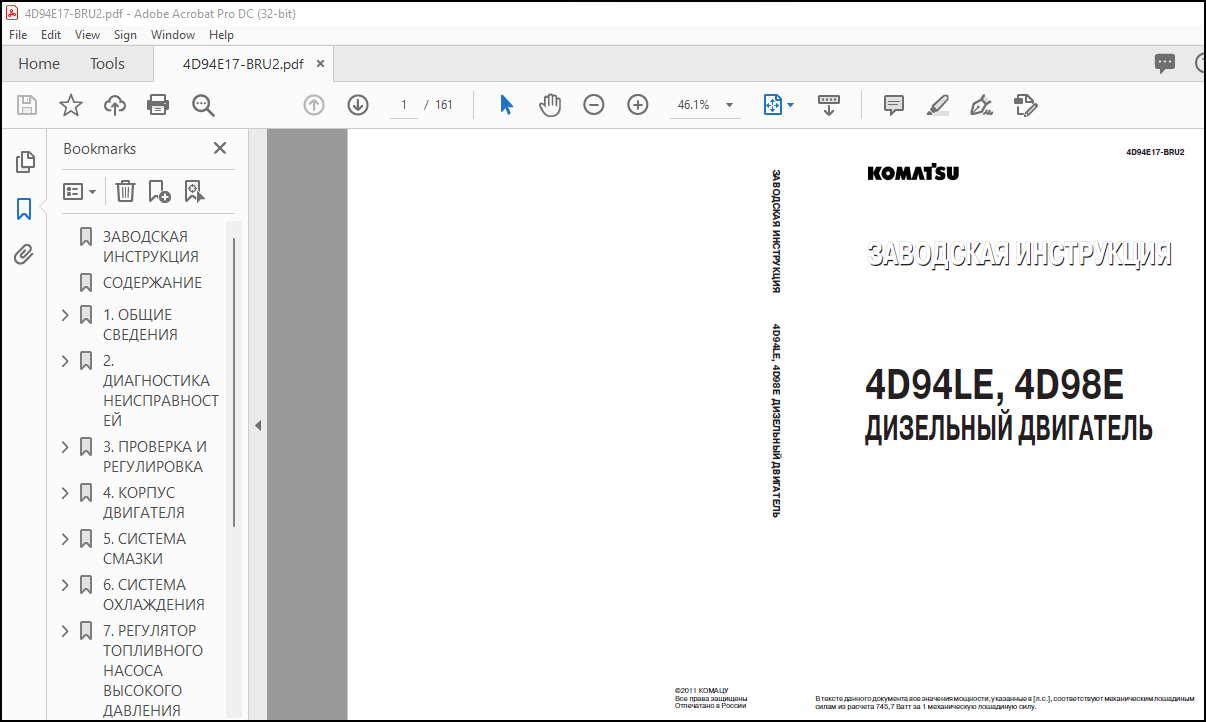
Task: Open the Find text search tool
Action: [x=204, y=105]
